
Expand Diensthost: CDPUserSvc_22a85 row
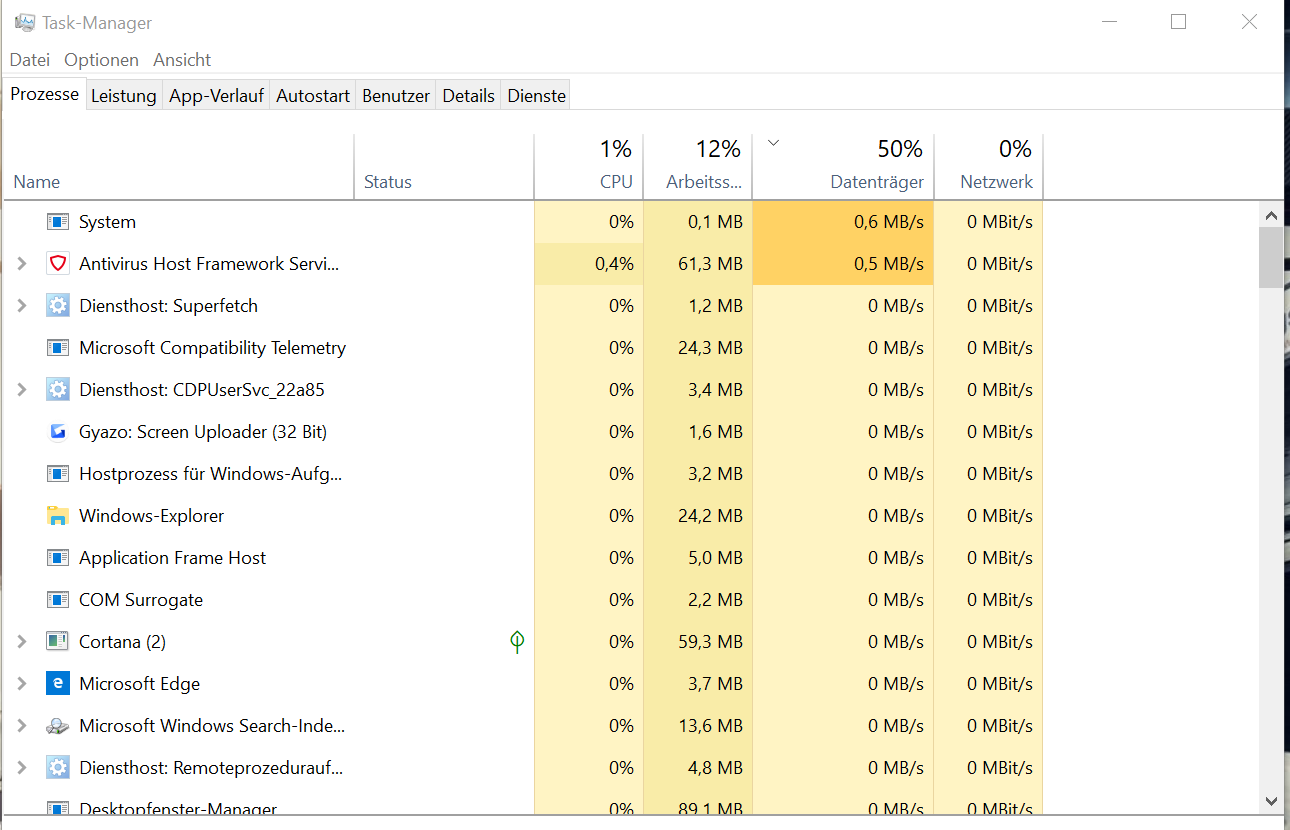(x=22, y=390)
